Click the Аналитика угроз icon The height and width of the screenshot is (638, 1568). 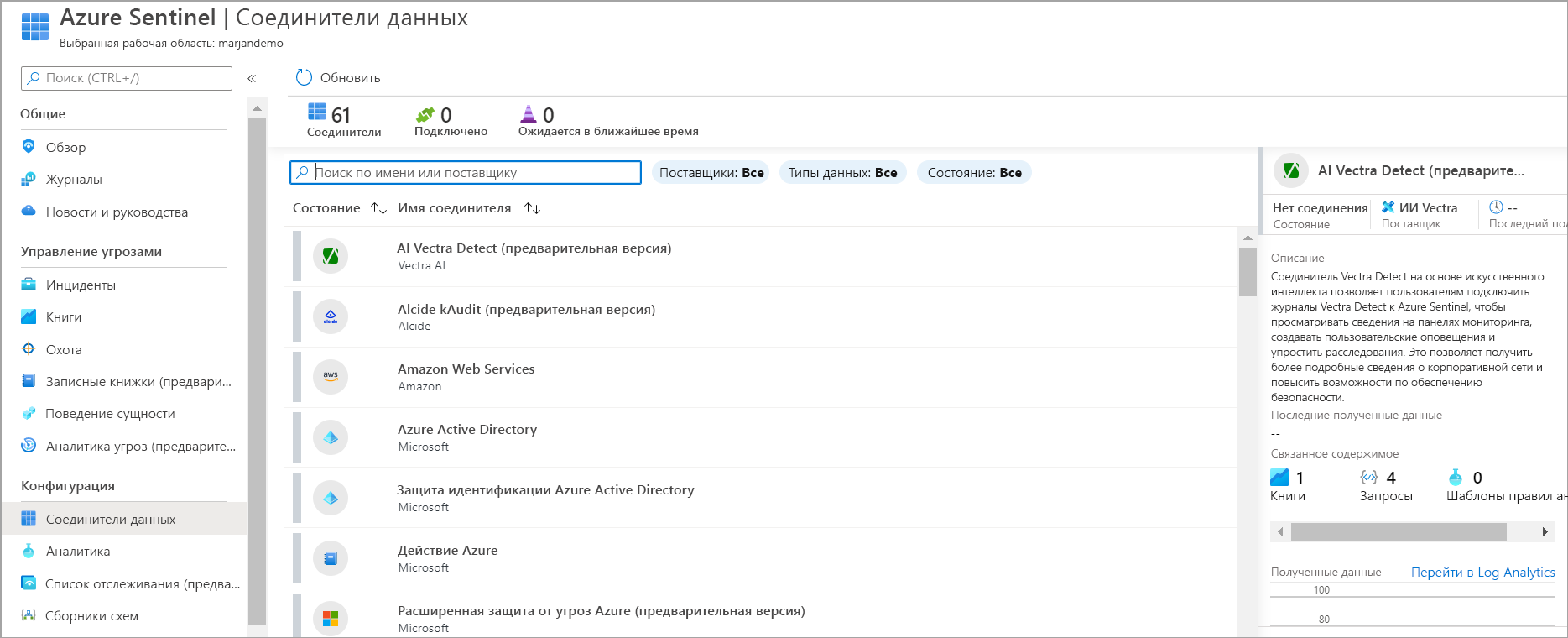29,445
